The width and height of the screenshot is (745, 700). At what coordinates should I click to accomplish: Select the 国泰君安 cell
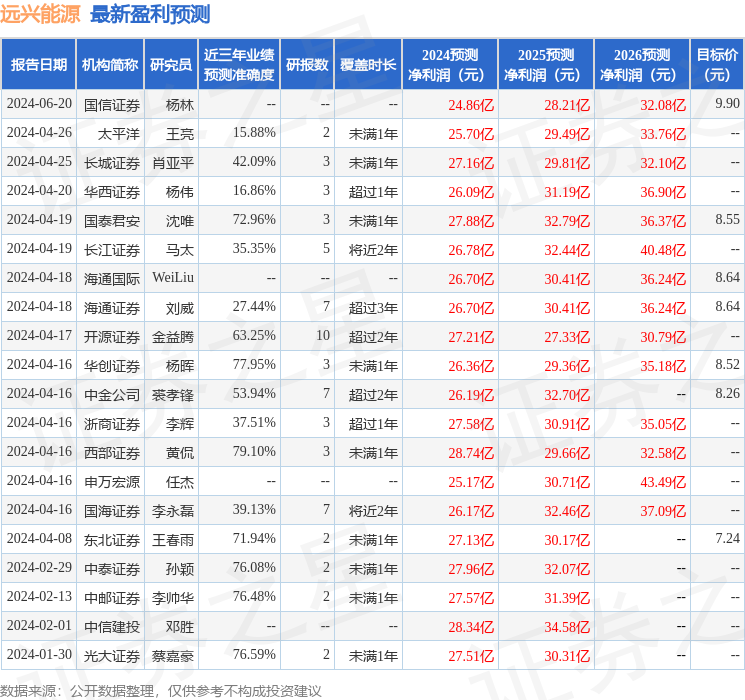point(112,221)
